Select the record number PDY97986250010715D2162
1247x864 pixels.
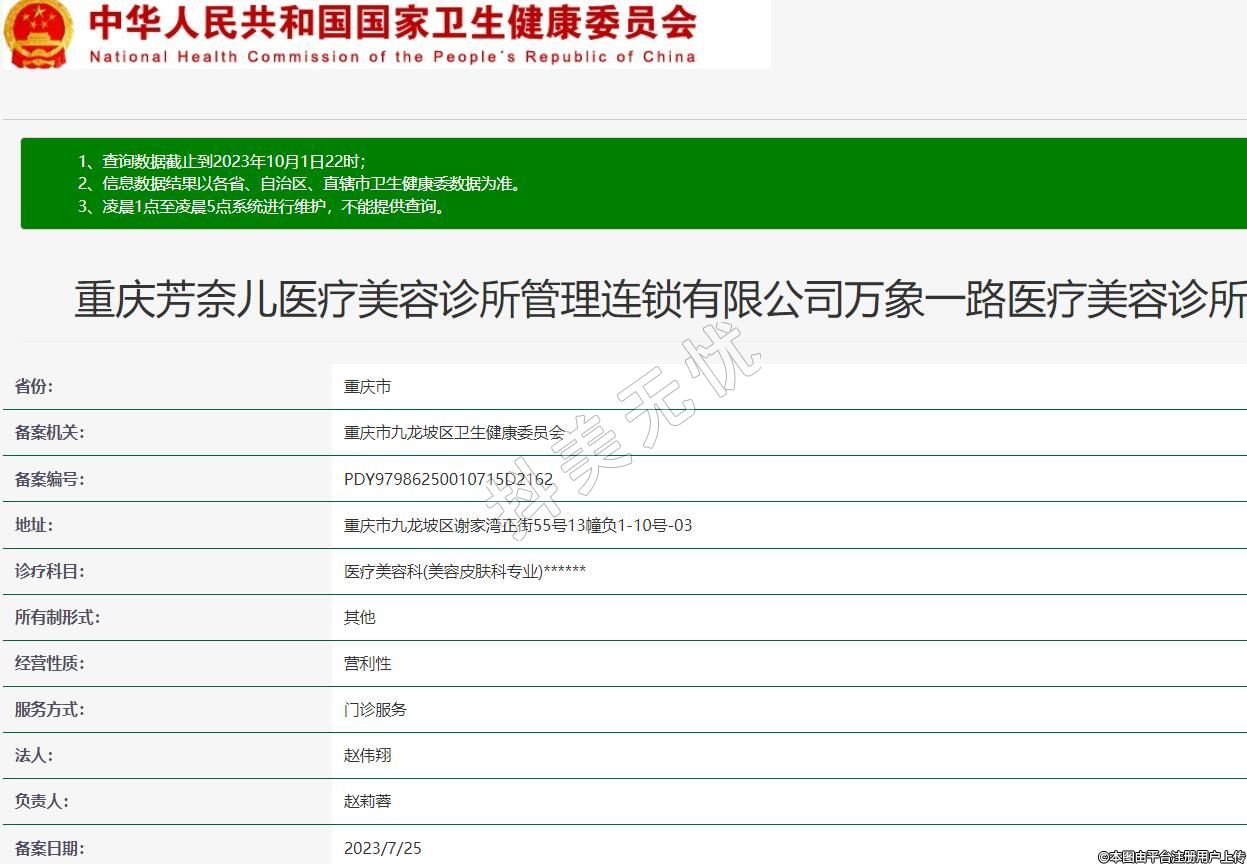tap(448, 479)
